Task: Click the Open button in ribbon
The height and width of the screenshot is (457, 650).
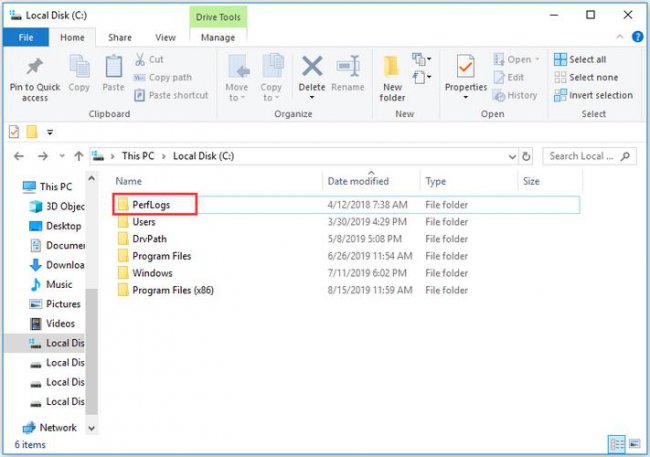Action: click(x=517, y=59)
